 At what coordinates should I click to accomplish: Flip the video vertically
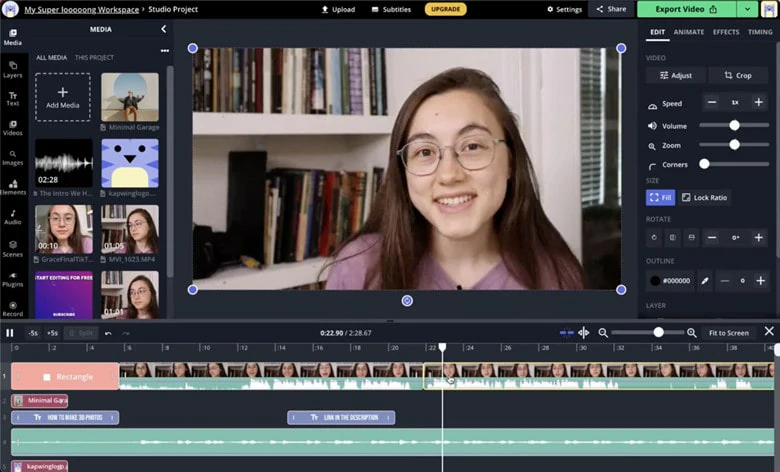tap(691, 238)
